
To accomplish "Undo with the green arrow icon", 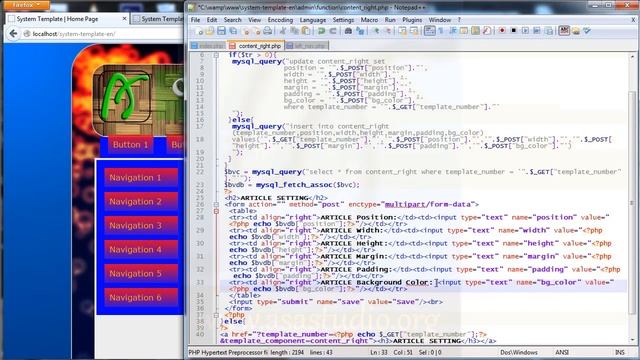I will coord(321,31).
